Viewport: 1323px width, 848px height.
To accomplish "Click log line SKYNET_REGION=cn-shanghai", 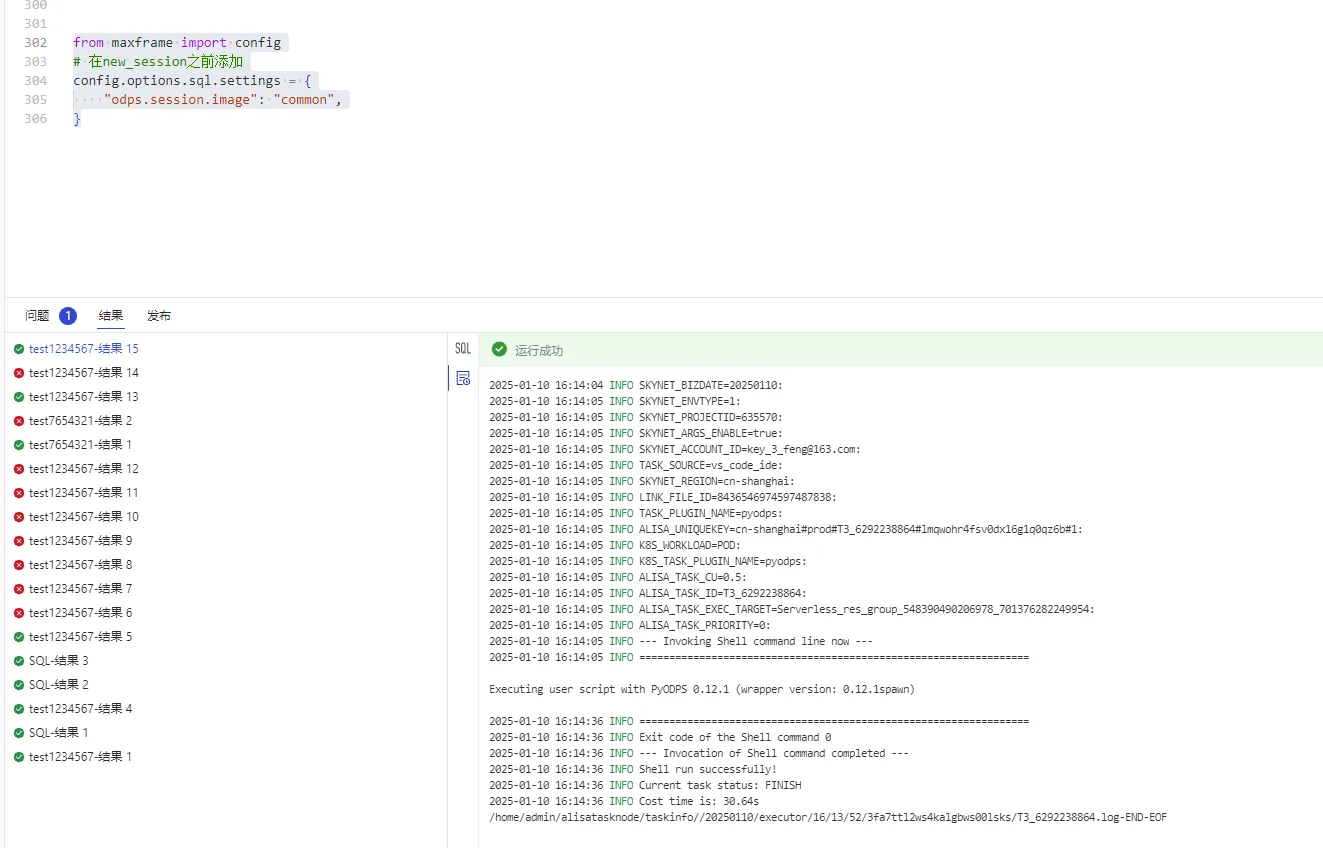I will coord(642,481).
